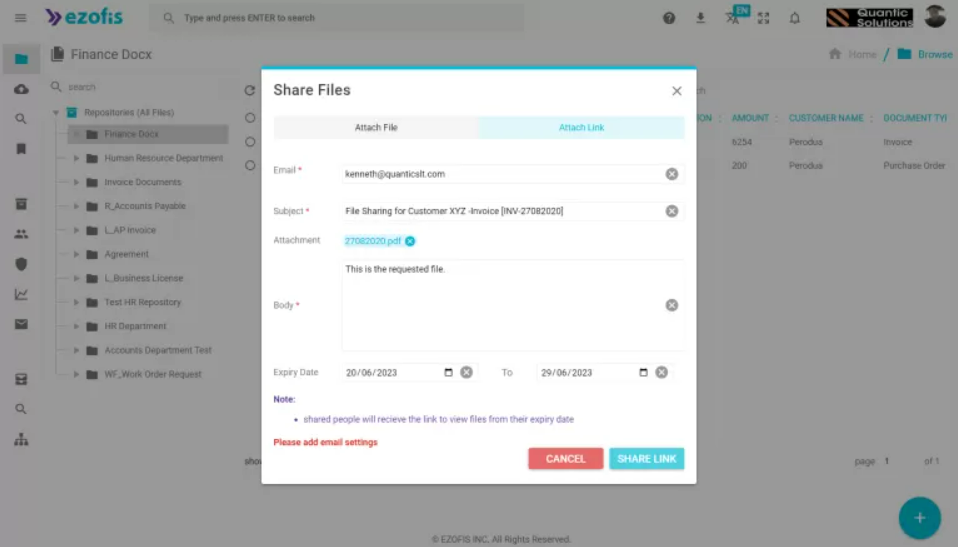
Task: Click the SHARE LINK button
Action: (x=646, y=459)
